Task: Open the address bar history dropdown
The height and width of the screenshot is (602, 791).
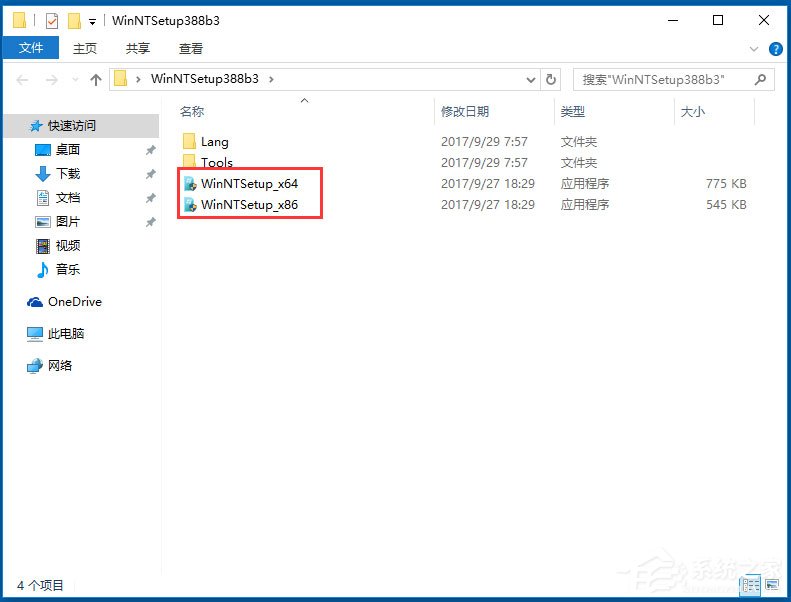Action: tap(530, 80)
